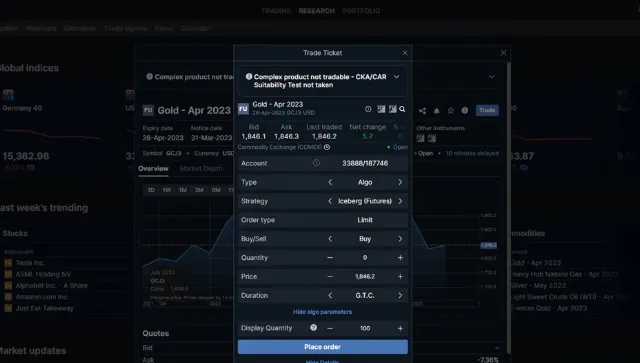The width and height of the screenshot is (640, 363).
Task: Increase Display Quantity with the plus button
Action: point(400,328)
